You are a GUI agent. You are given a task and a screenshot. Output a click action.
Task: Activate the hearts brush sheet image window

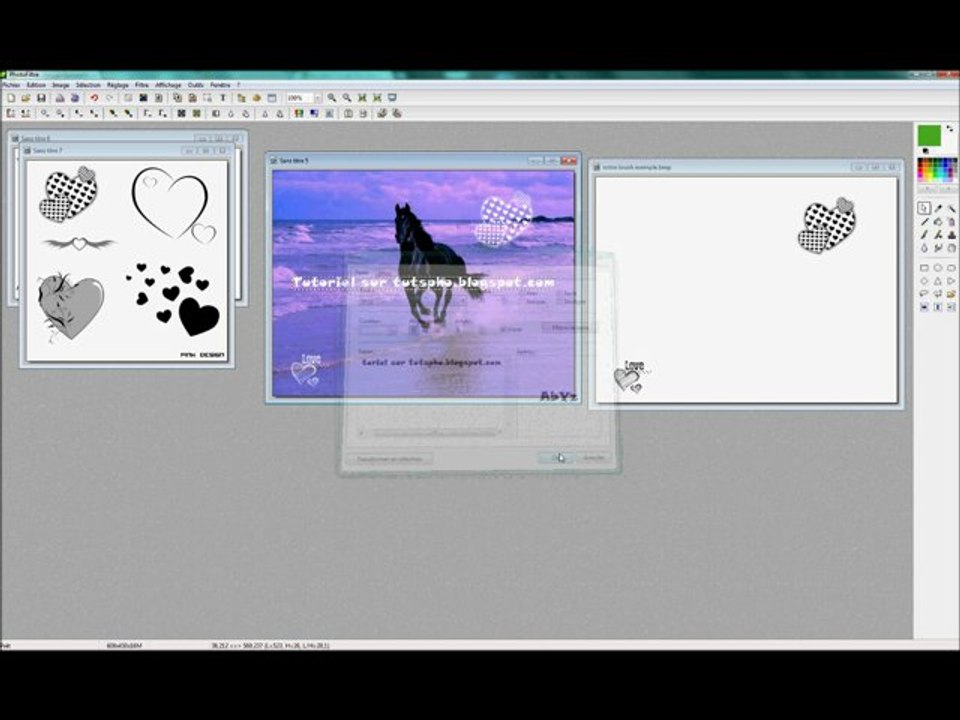pos(127,261)
